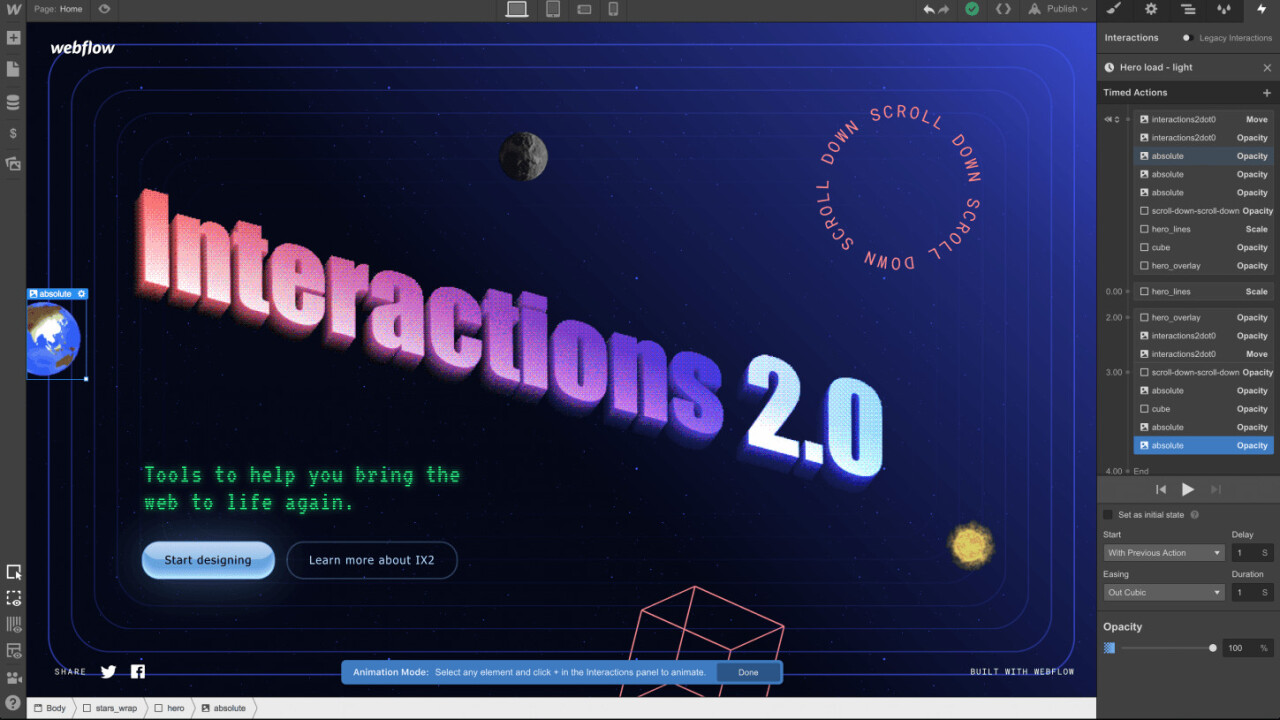The height and width of the screenshot is (720, 1280).
Task: Switch to the Style Manager droplets tab
Action: (1224, 9)
